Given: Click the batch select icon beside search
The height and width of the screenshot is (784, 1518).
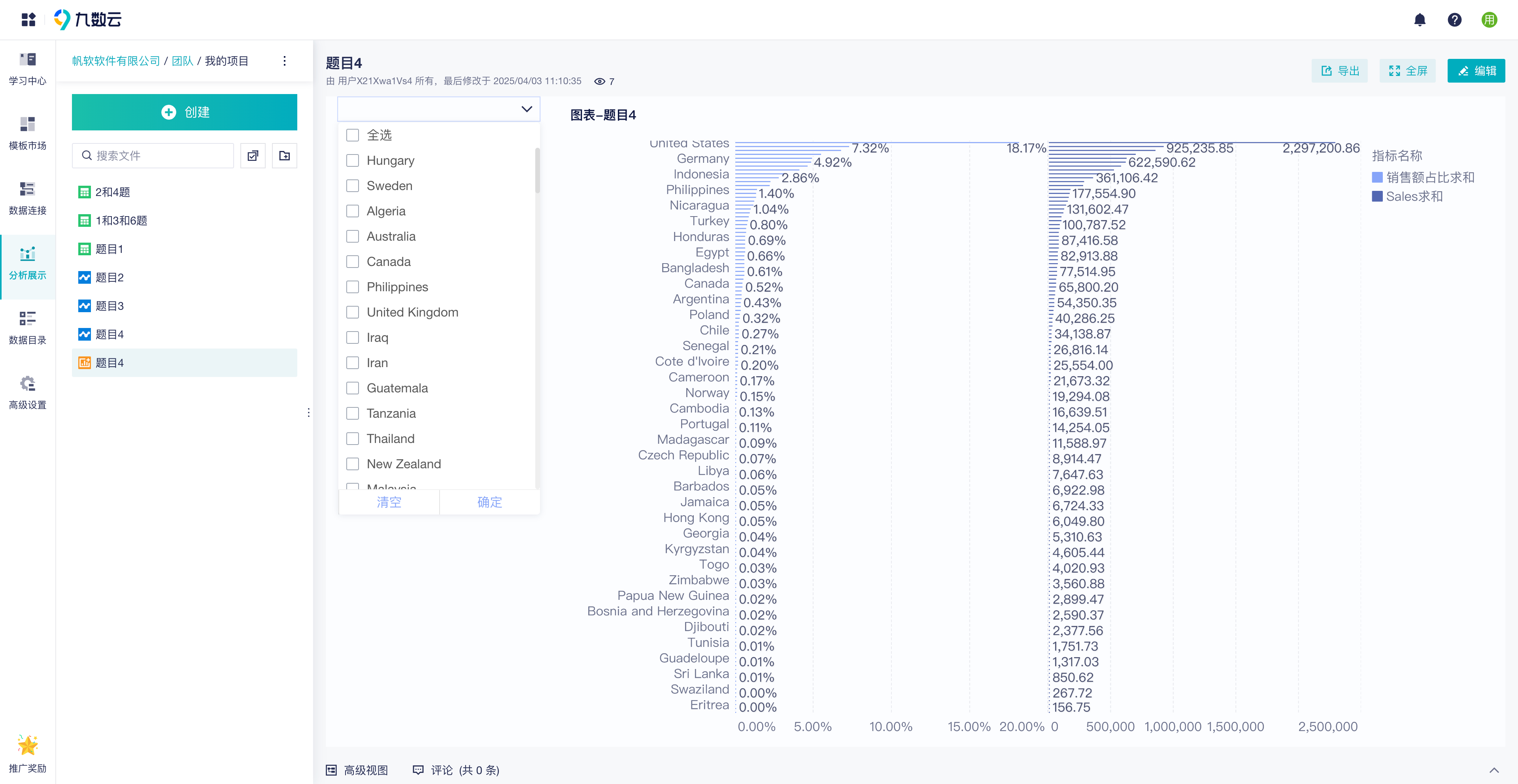Looking at the screenshot, I should (253, 156).
